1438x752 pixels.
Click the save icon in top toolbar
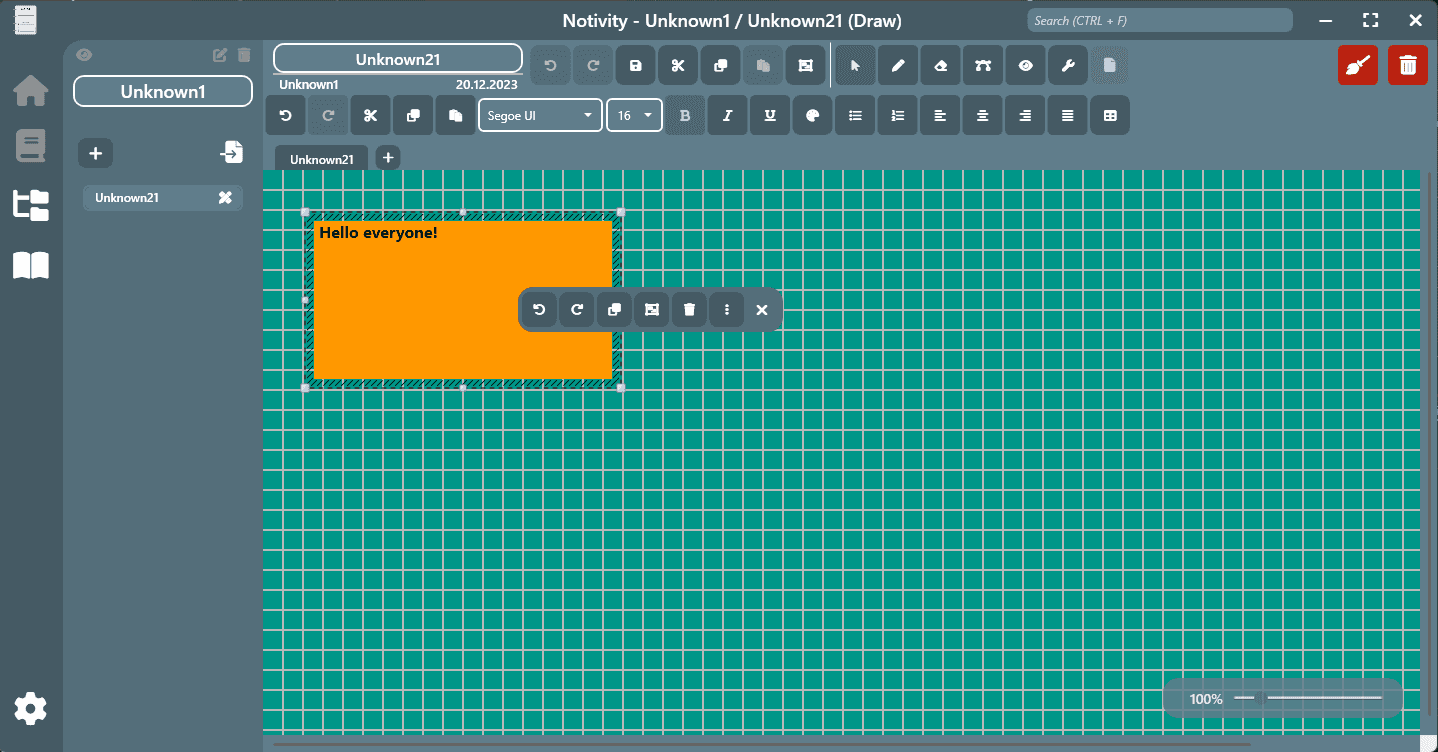[636, 66]
